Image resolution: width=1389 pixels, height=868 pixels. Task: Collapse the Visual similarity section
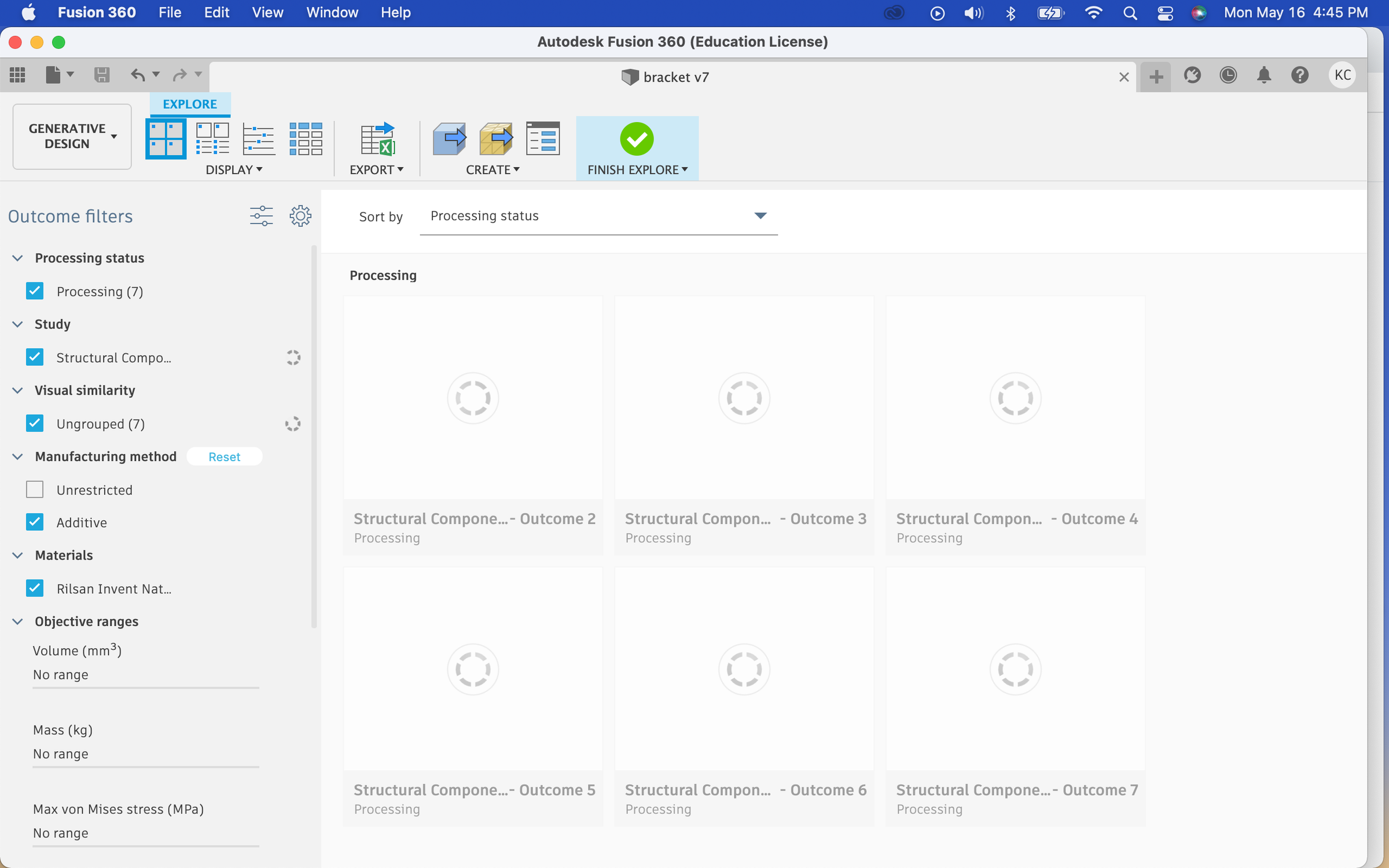(17, 391)
